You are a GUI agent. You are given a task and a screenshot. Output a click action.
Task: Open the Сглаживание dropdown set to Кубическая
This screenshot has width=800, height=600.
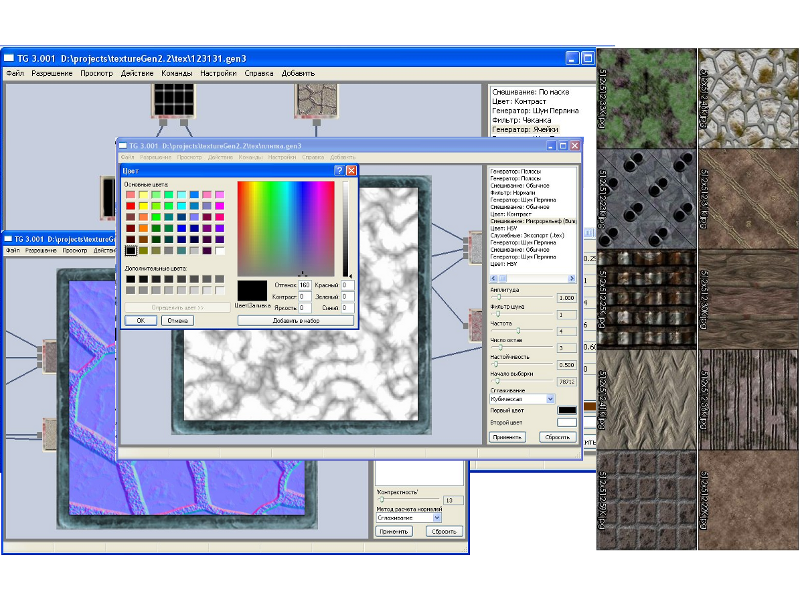point(521,398)
